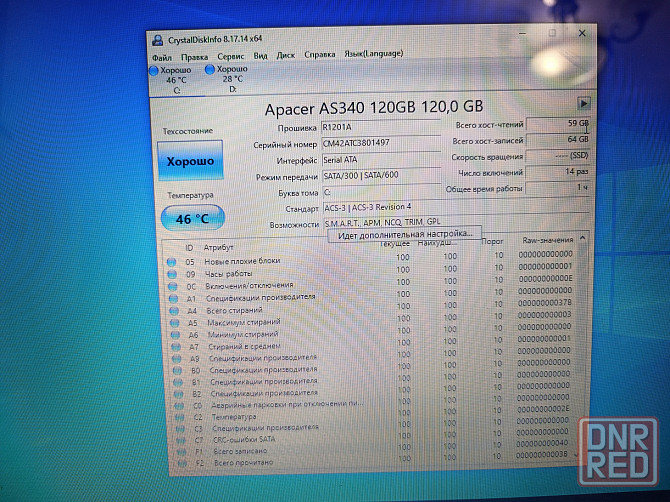Image resolution: width=670 pixels, height=502 pixels.
Task: Click the Всего хост-записей value 64 GB
Action: click(x=558, y=140)
